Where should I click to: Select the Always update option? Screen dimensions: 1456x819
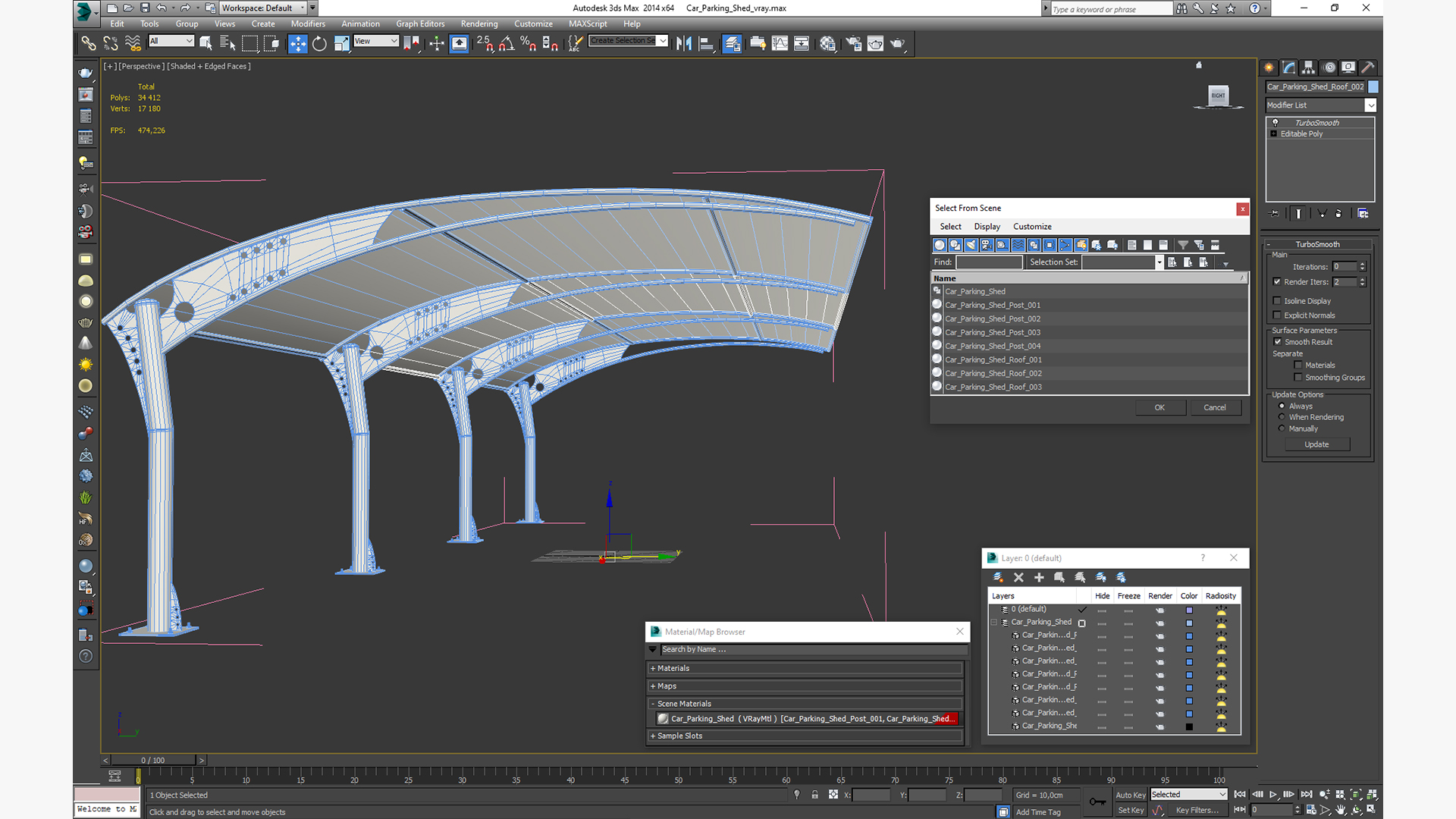coord(1282,406)
